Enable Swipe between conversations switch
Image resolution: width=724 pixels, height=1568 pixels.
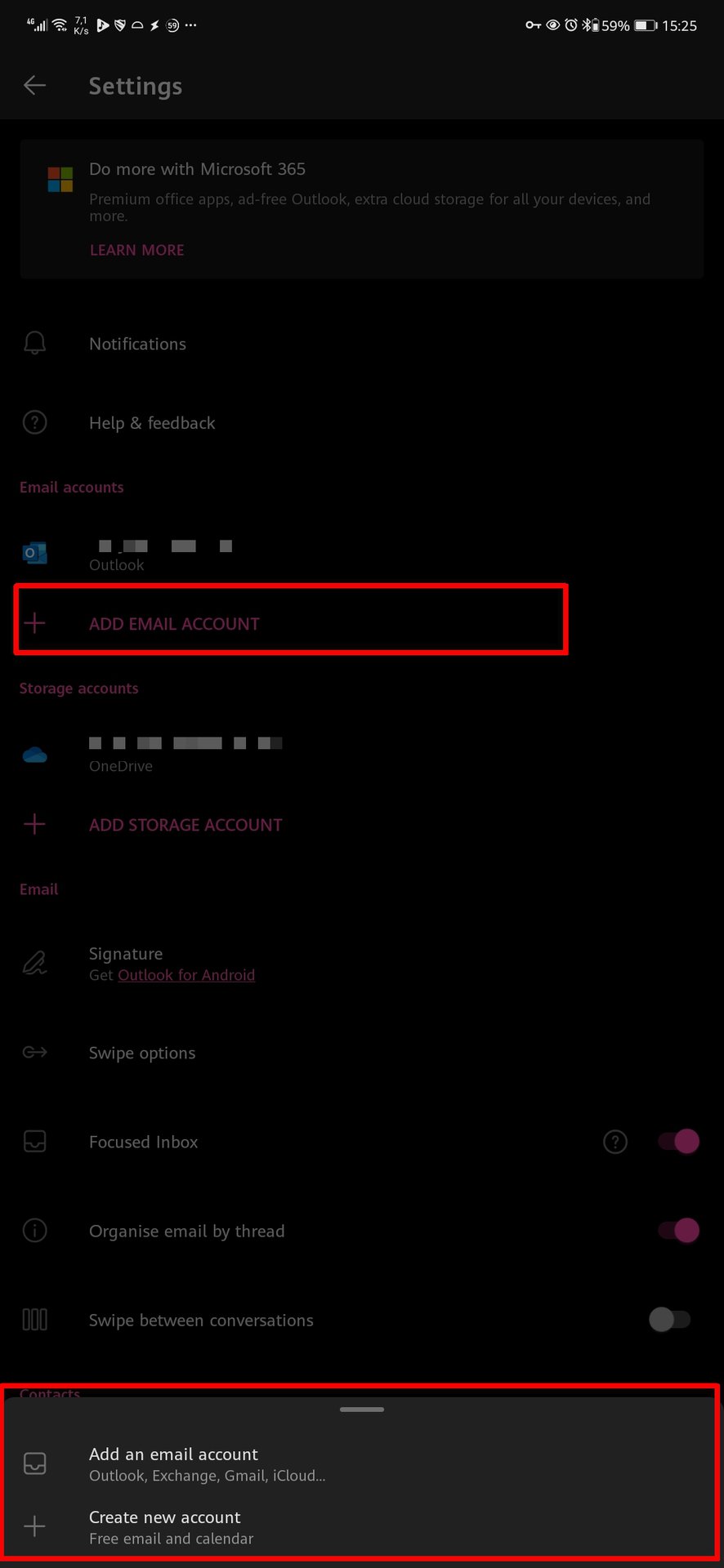(x=670, y=1320)
